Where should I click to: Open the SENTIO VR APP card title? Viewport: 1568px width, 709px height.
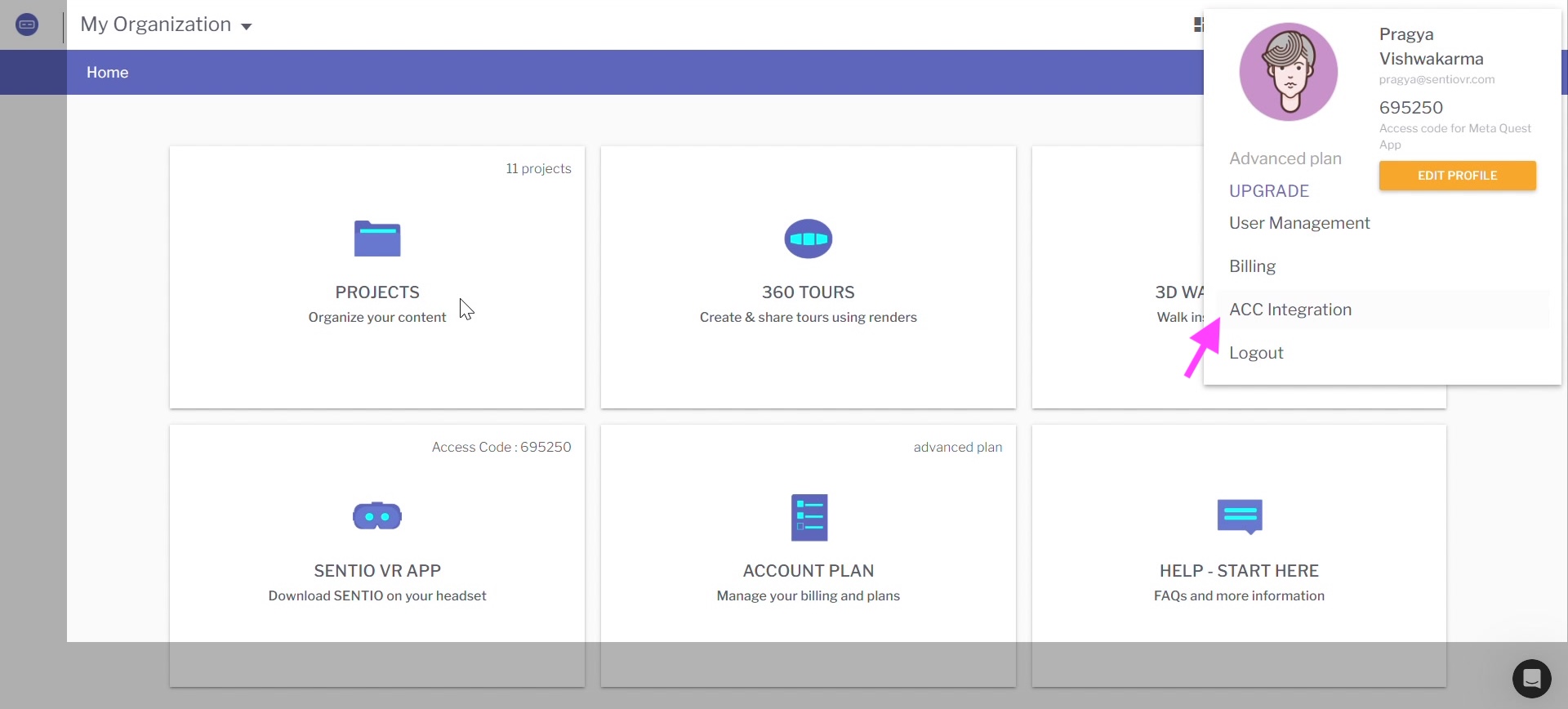(377, 571)
